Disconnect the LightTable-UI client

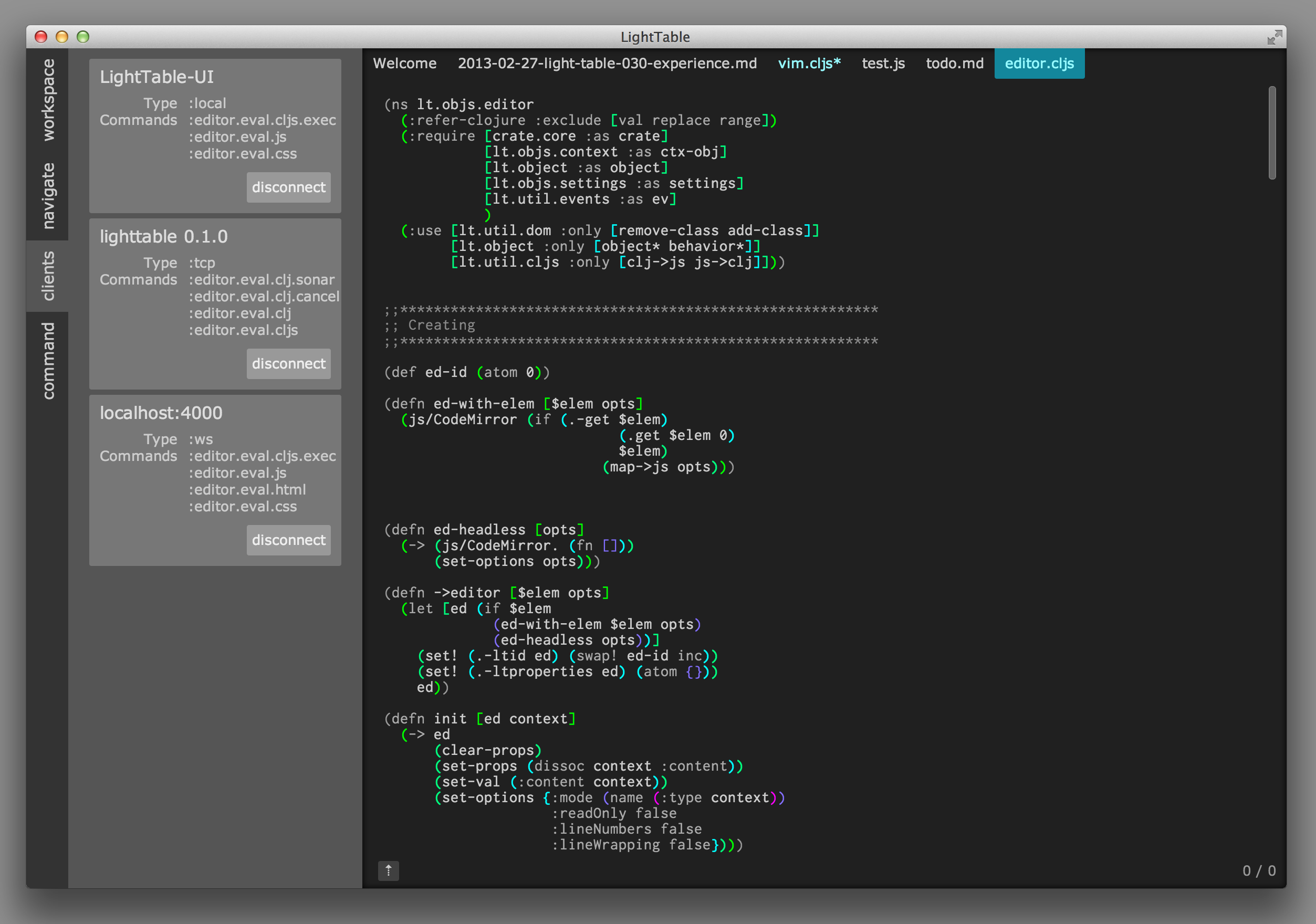pyautogui.click(x=288, y=187)
